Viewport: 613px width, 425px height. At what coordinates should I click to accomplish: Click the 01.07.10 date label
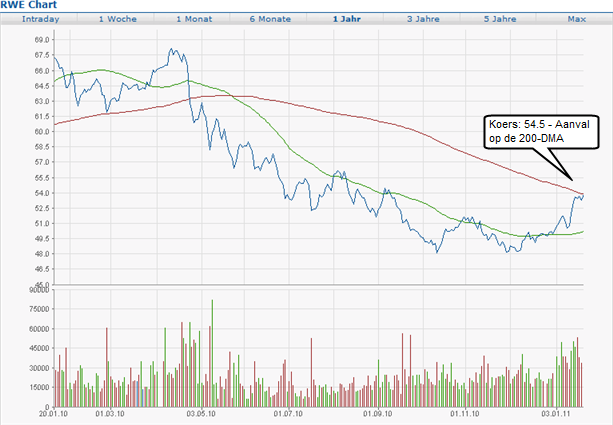point(289,412)
